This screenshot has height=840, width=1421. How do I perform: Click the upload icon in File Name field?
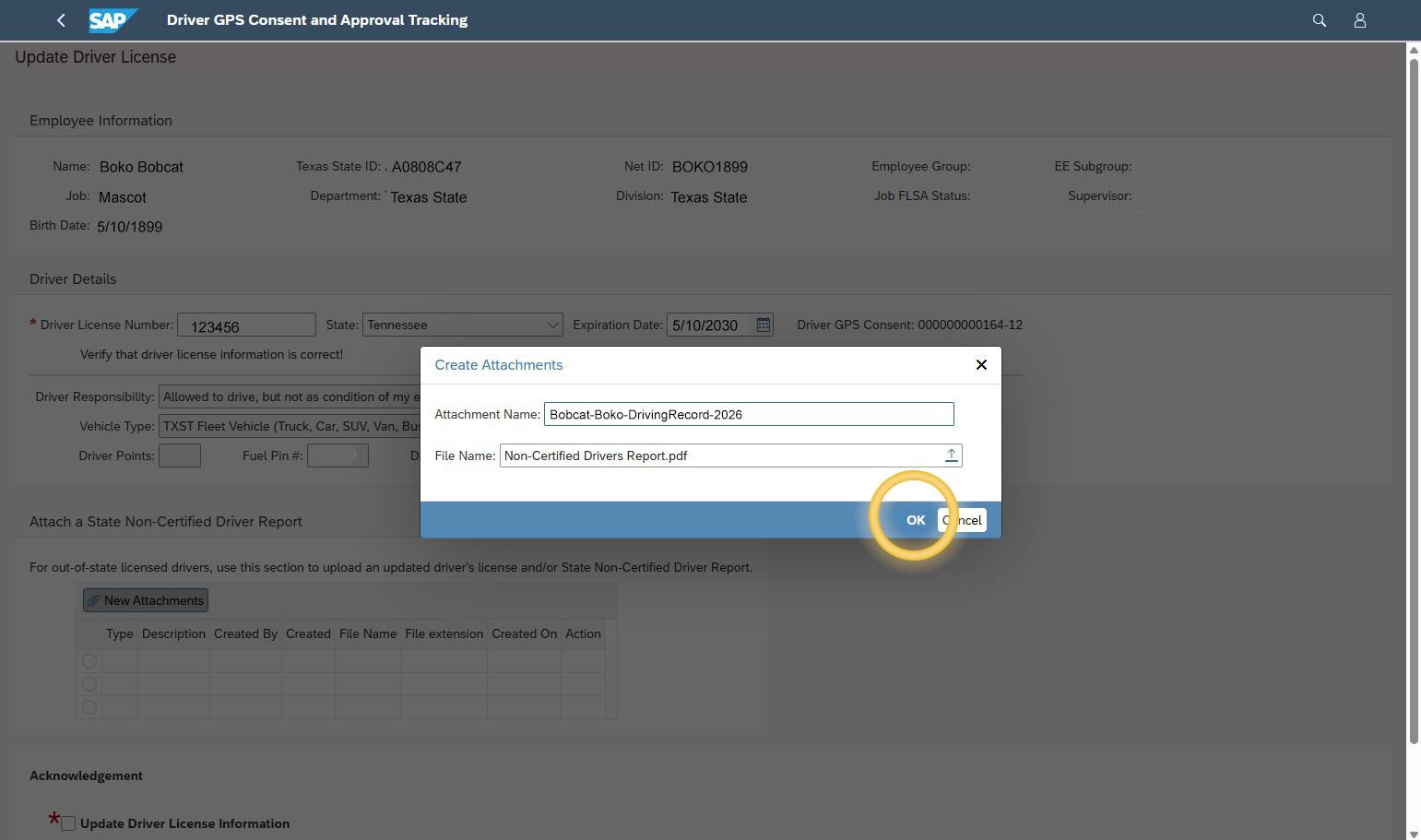click(951, 455)
